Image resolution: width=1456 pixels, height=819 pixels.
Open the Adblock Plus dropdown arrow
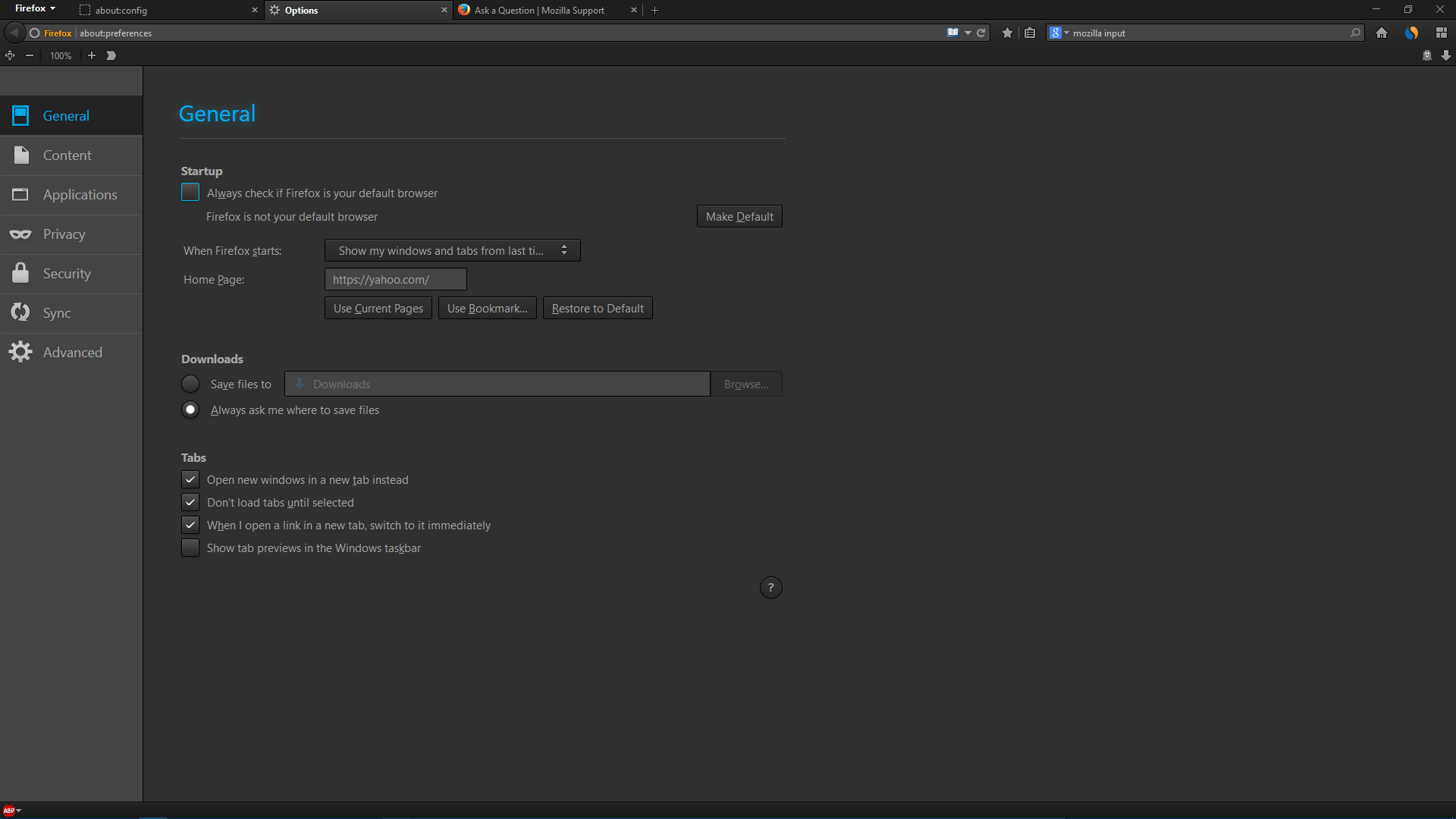(x=19, y=811)
